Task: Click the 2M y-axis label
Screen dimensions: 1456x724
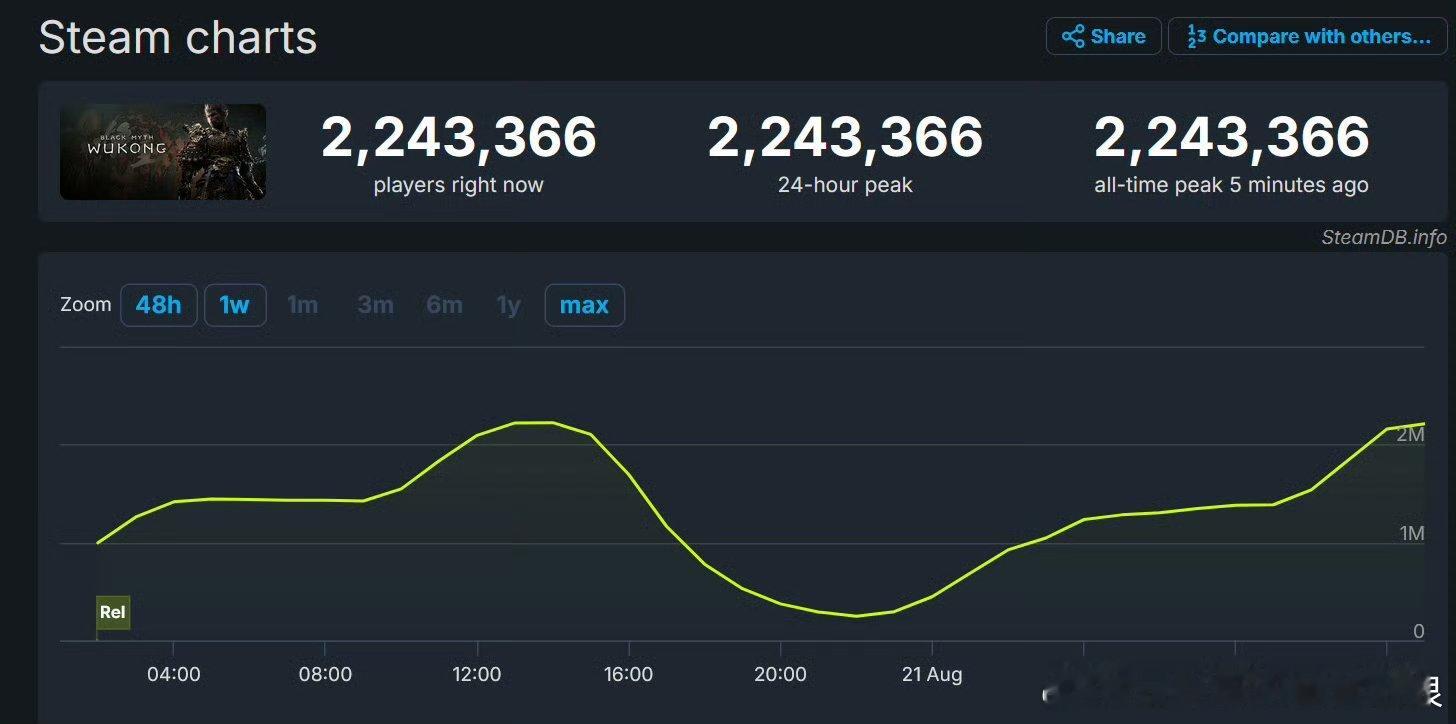Action: pos(1411,434)
